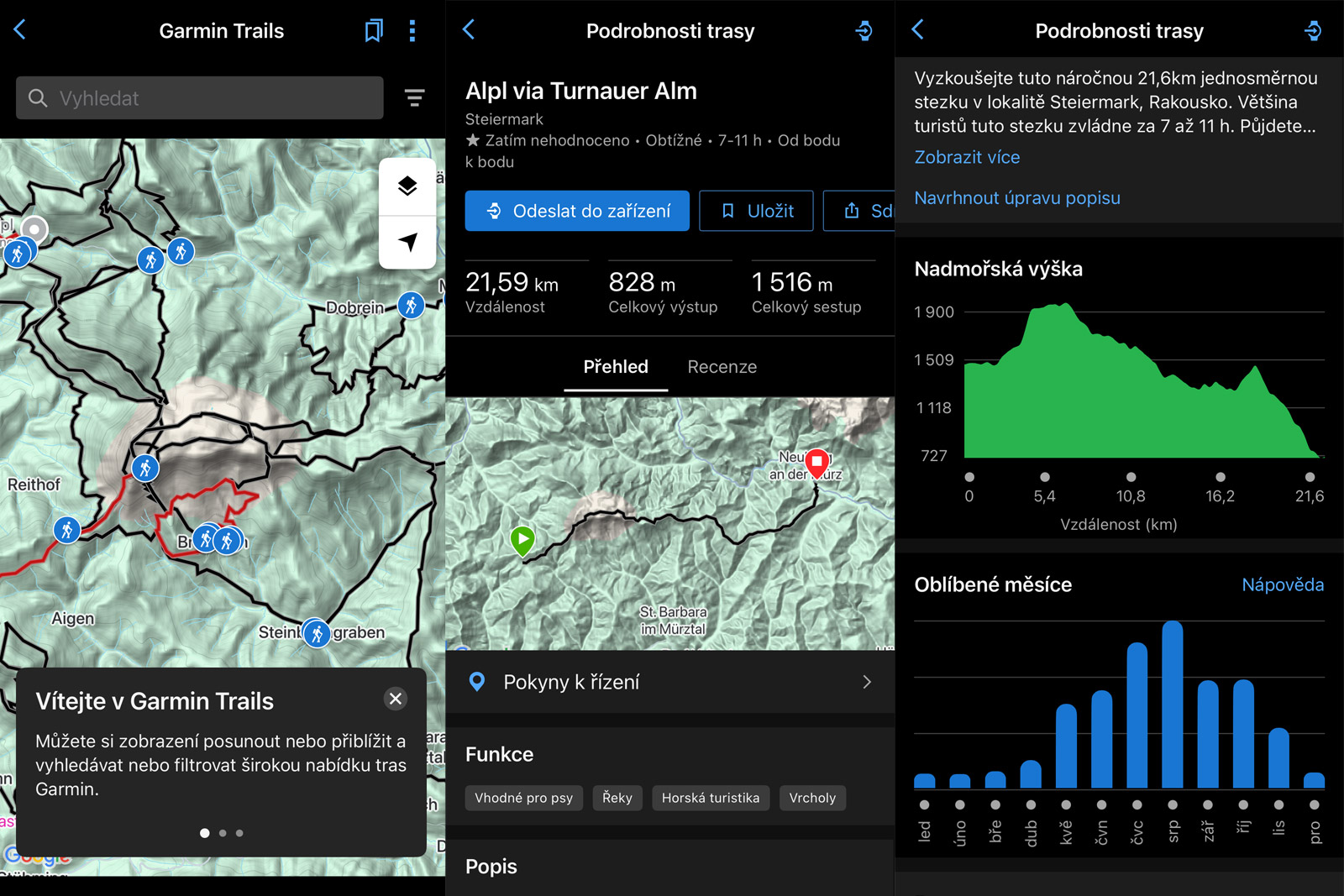The image size is (1344, 896).
Task: Open saved trails bookmark icon
Action: click(374, 31)
